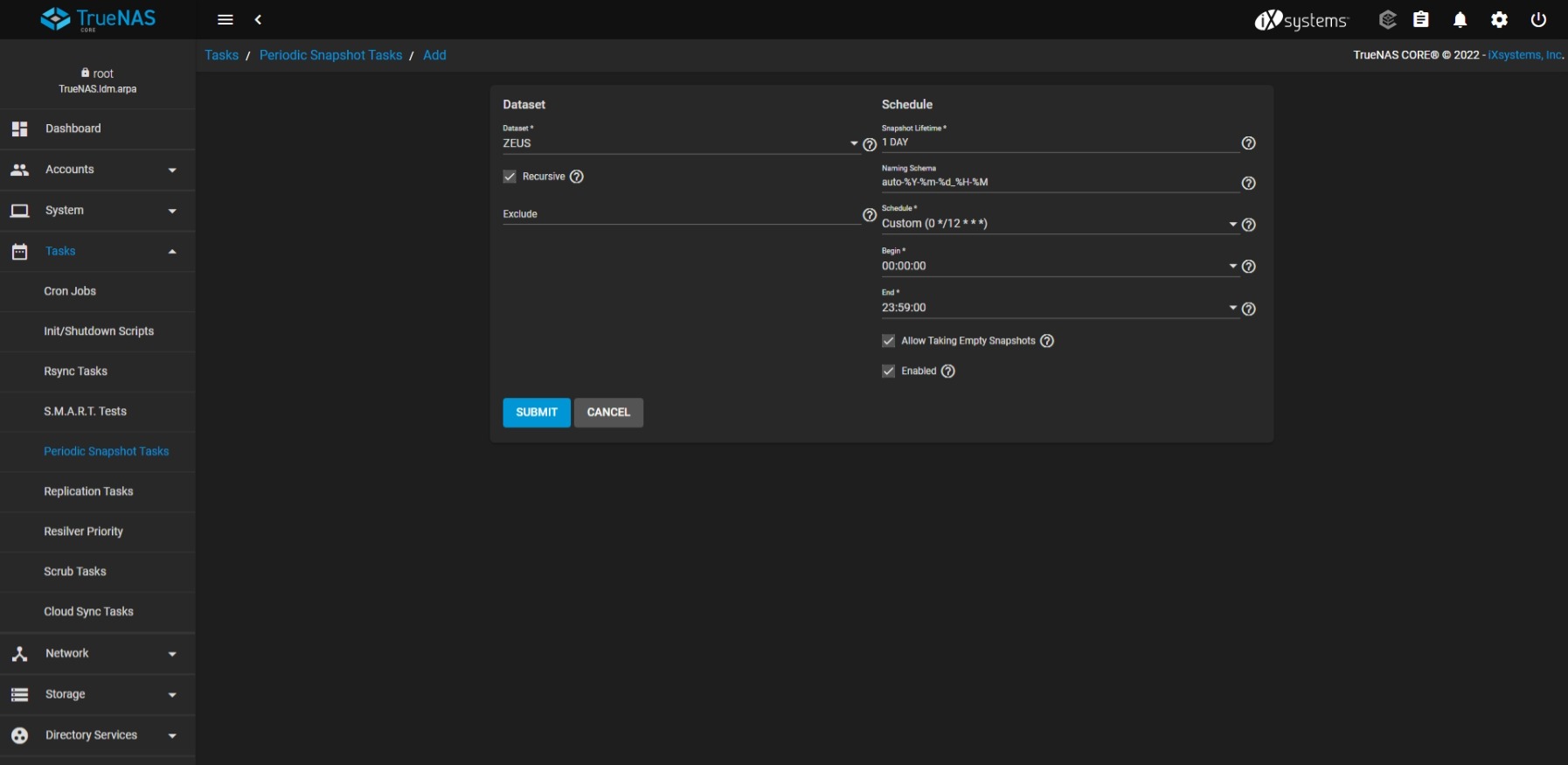Image resolution: width=1568 pixels, height=765 pixels.
Task: Select Cron Jobs from the Tasks menu
Action: tap(70, 291)
